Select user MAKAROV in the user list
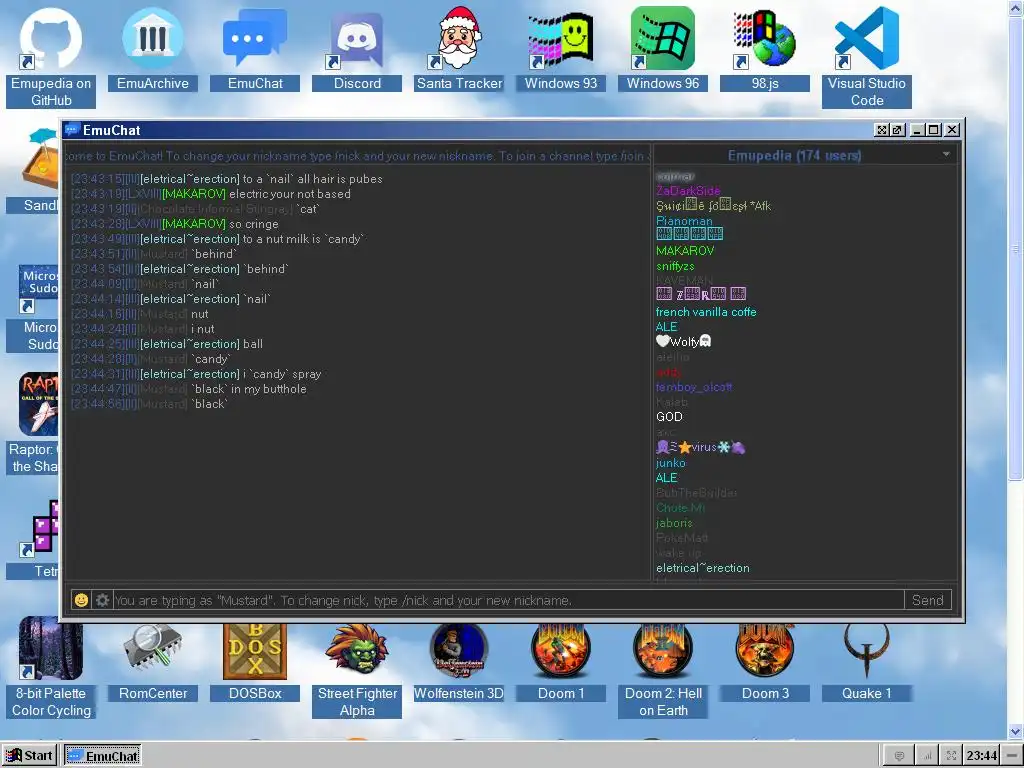The height and width of the screenshot is (768, 1024). click(x=685, y=251)
